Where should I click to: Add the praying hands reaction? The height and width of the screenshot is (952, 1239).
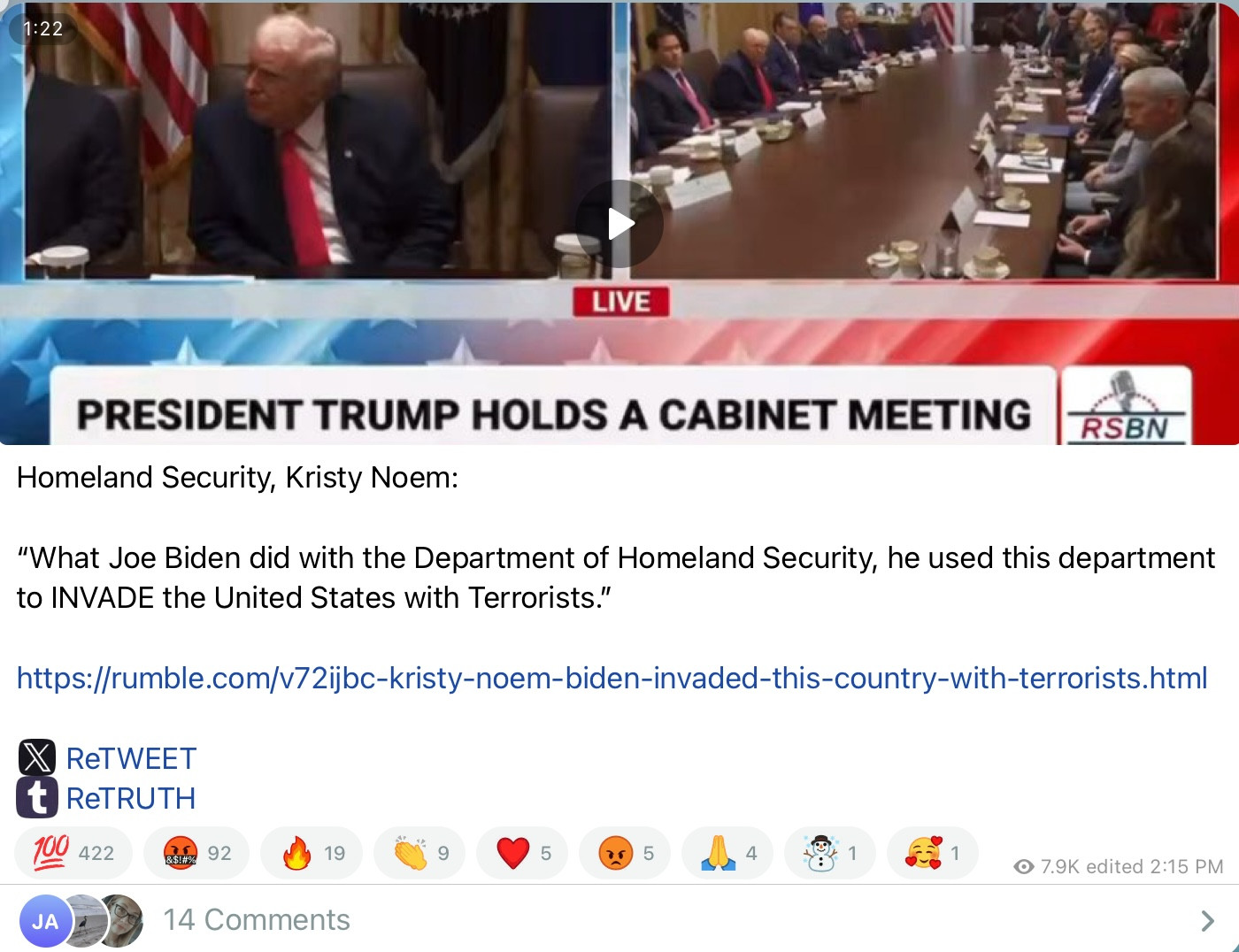[x=727, y=853]
